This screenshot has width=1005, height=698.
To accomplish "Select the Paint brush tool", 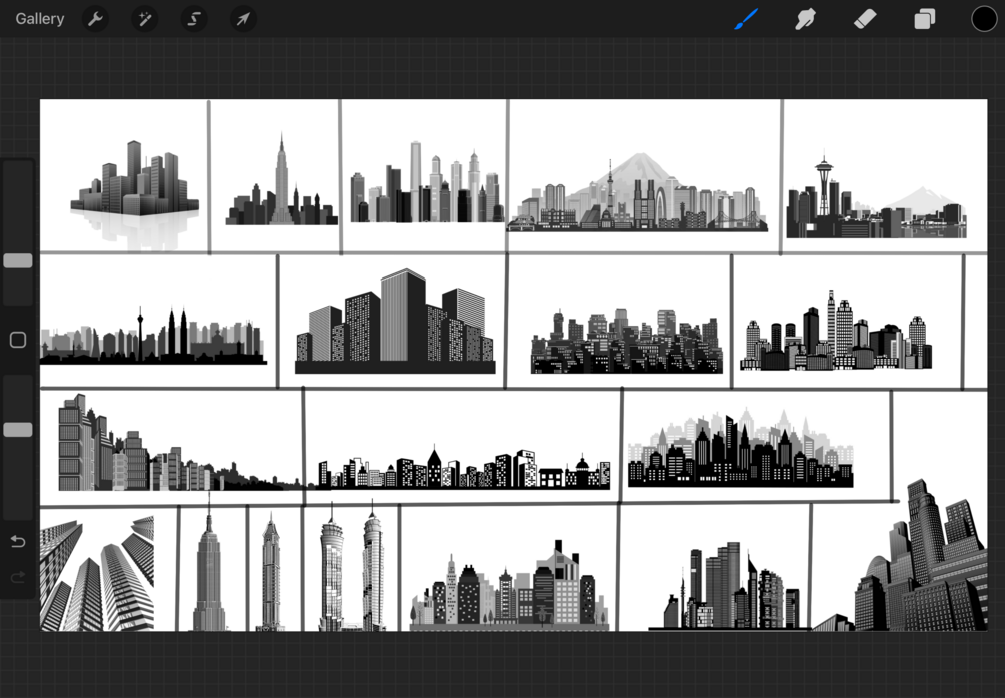I will [746, 18].
